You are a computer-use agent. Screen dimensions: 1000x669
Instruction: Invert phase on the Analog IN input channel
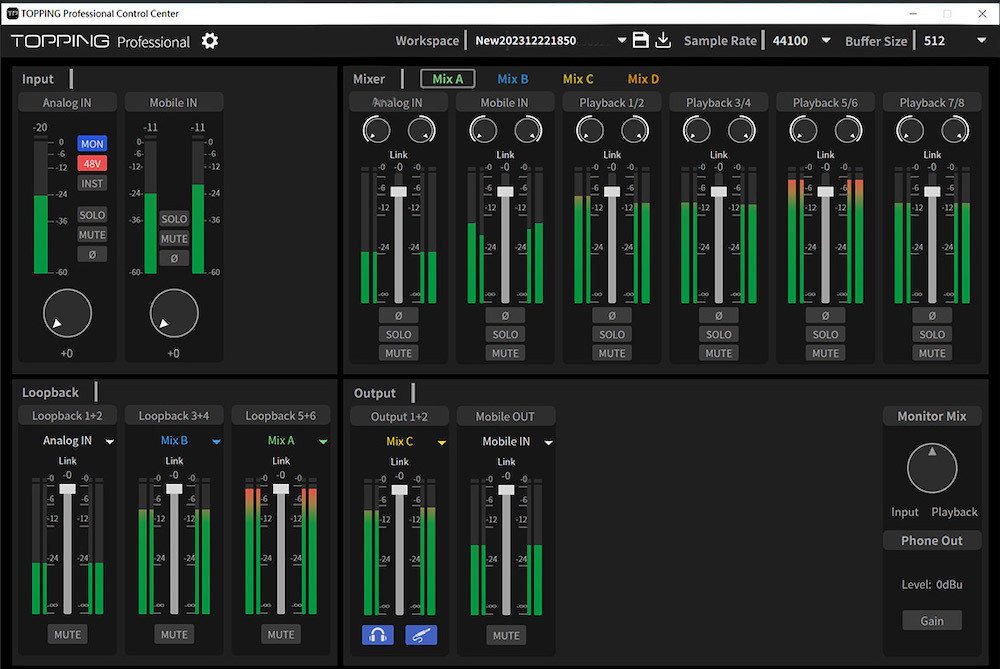(x=92, y=254)
